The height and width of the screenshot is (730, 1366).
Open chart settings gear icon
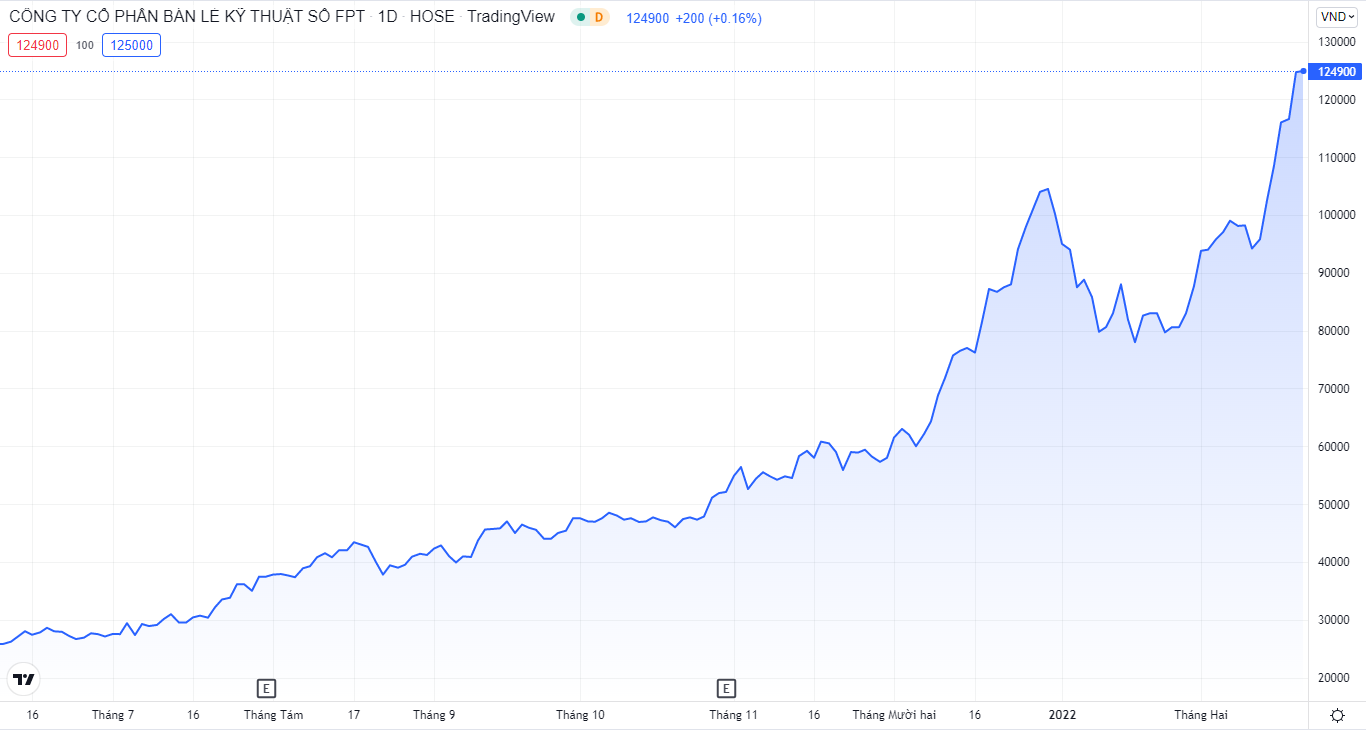(x=1337, y=715)
